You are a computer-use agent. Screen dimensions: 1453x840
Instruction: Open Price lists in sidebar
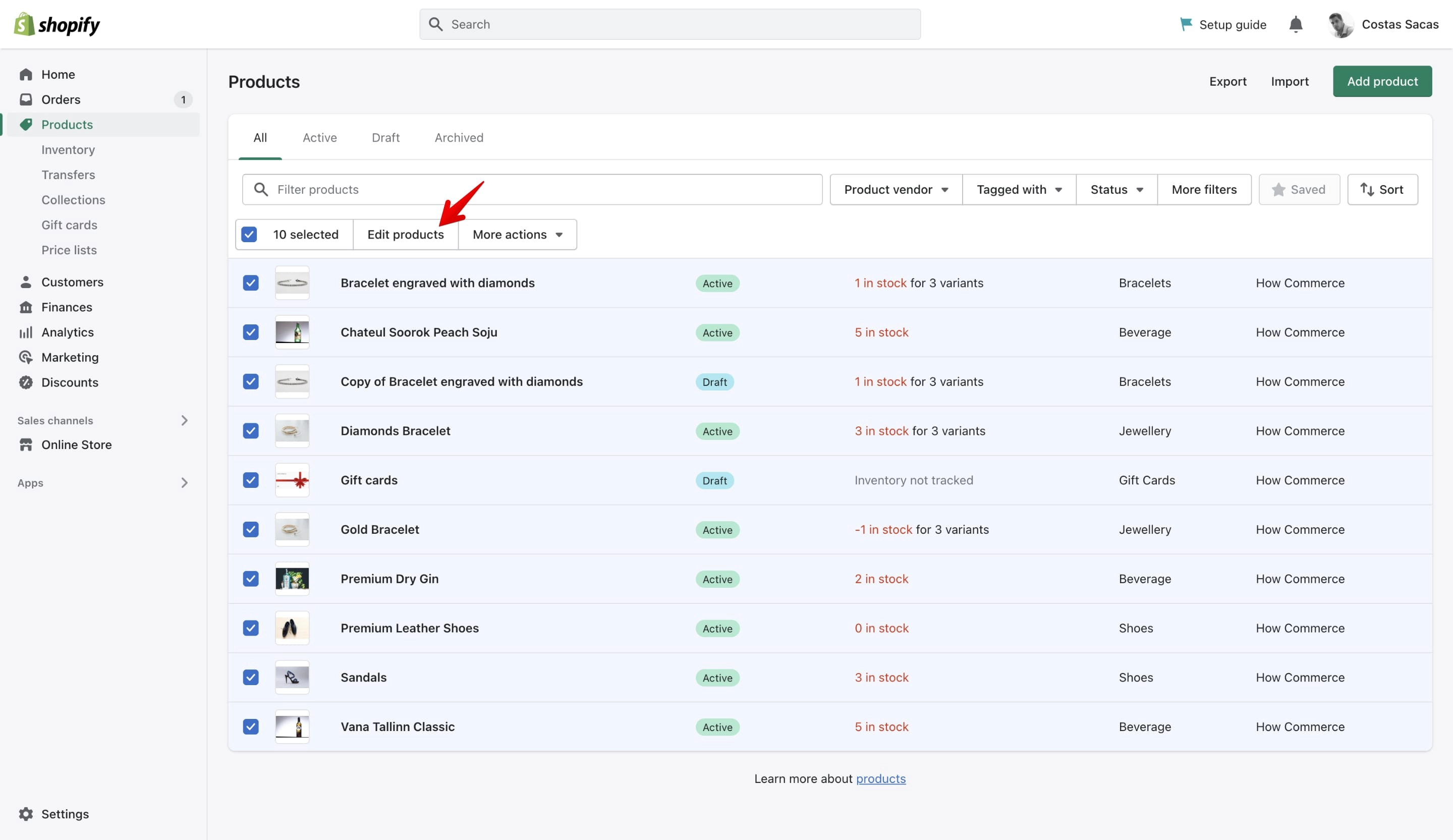(x=69, y=250)
